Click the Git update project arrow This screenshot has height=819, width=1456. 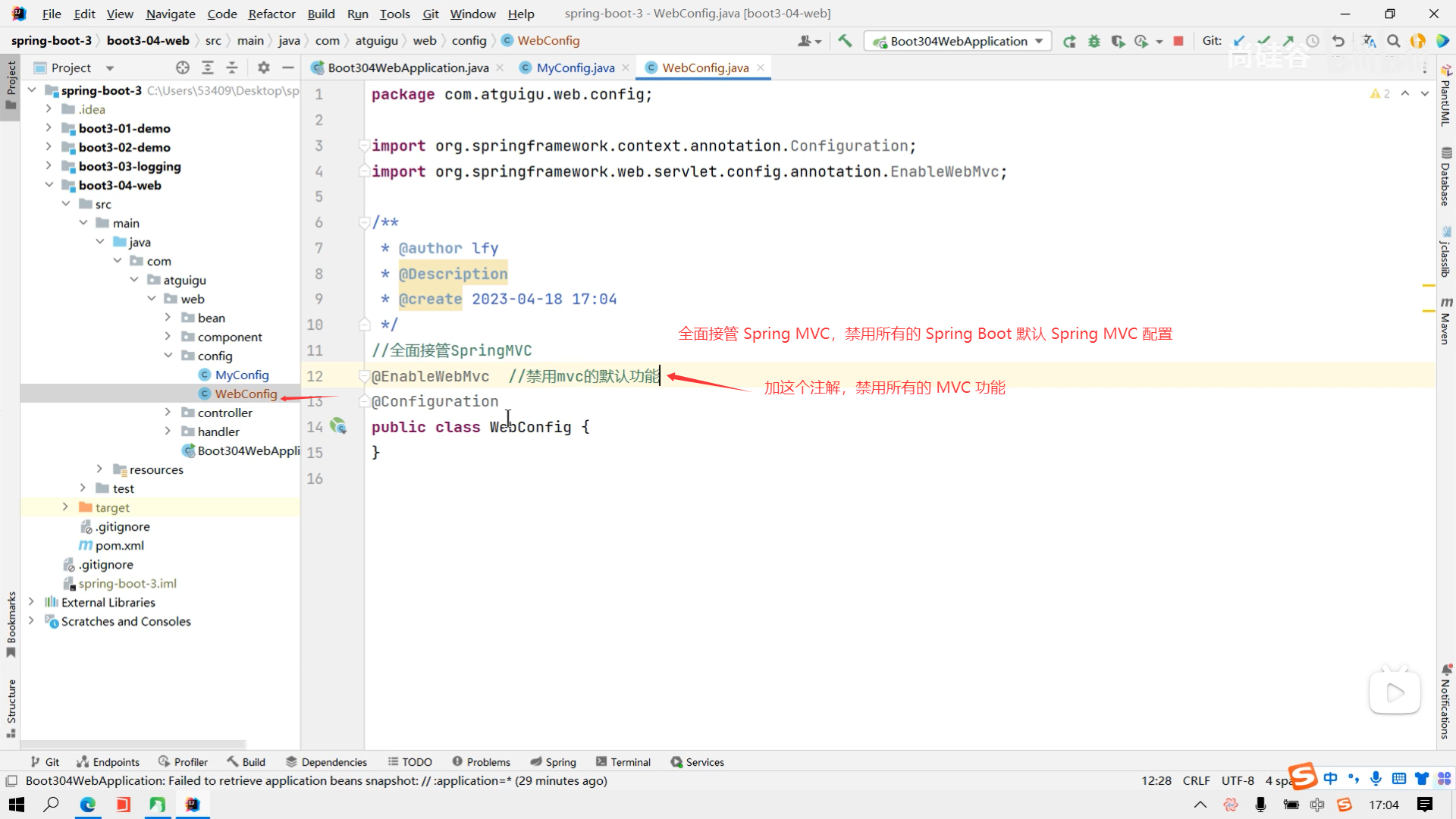click(1239, 41)
